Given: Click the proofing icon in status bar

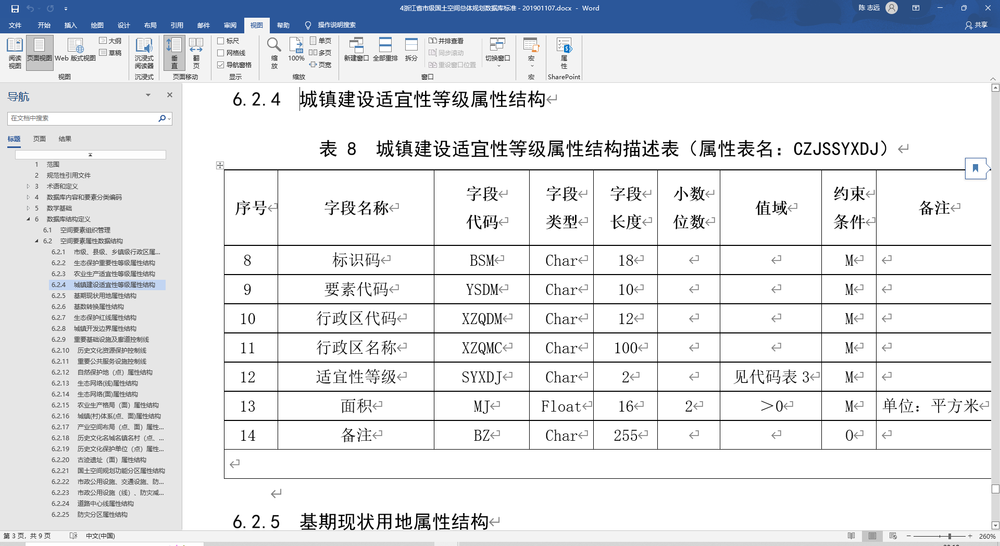Looking at the screenshot, I should [73, 536].
